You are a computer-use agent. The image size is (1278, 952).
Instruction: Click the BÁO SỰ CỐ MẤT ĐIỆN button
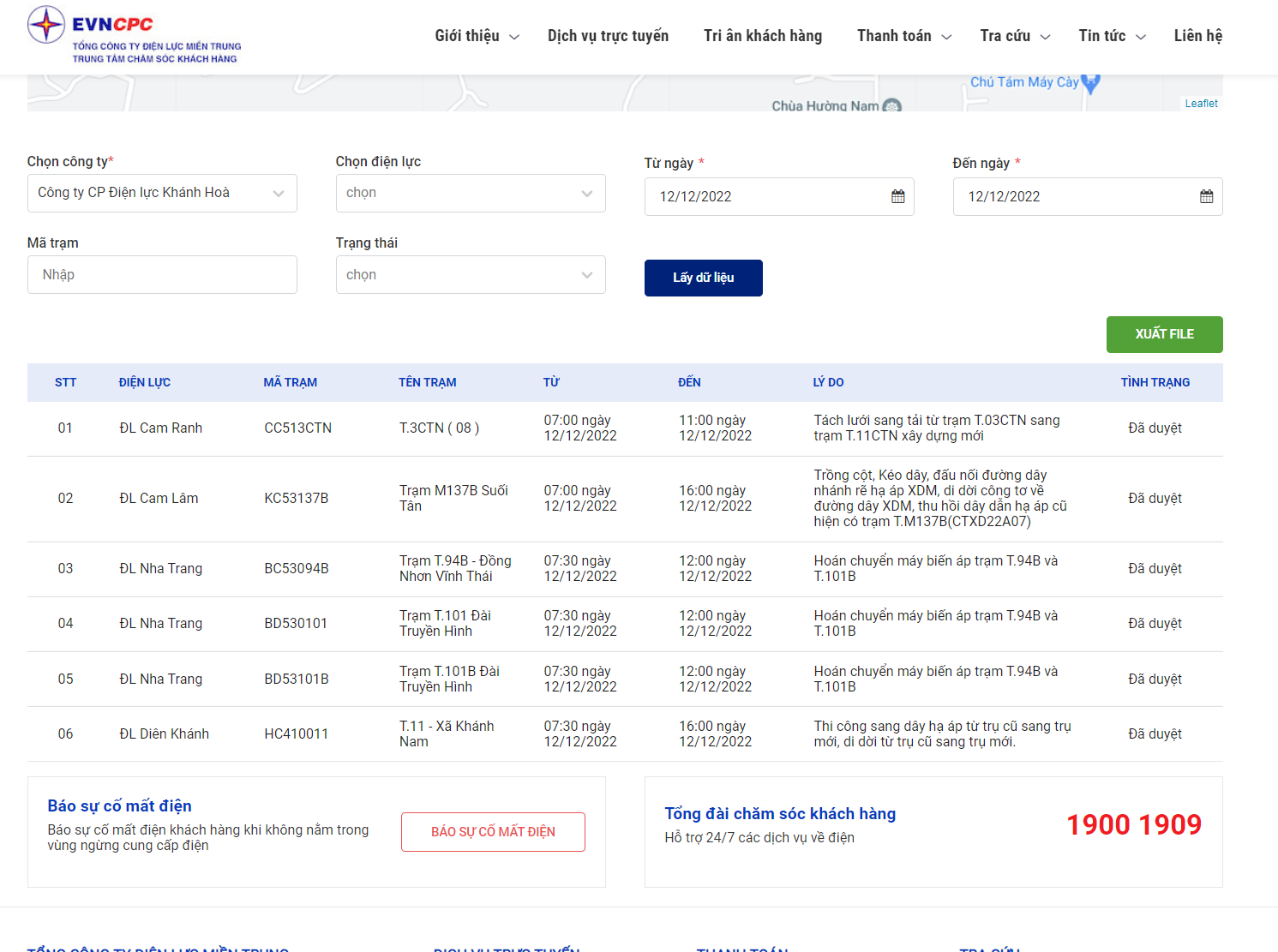coord(493,832)
